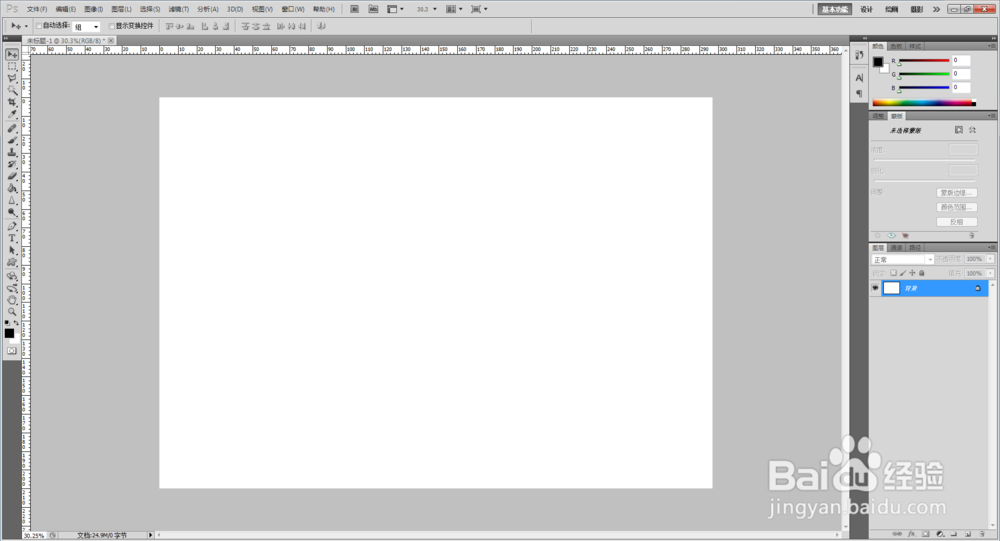Select the Polygonal Lasso tool
This screenshot has height=541, width=1000.
[12, 78]
